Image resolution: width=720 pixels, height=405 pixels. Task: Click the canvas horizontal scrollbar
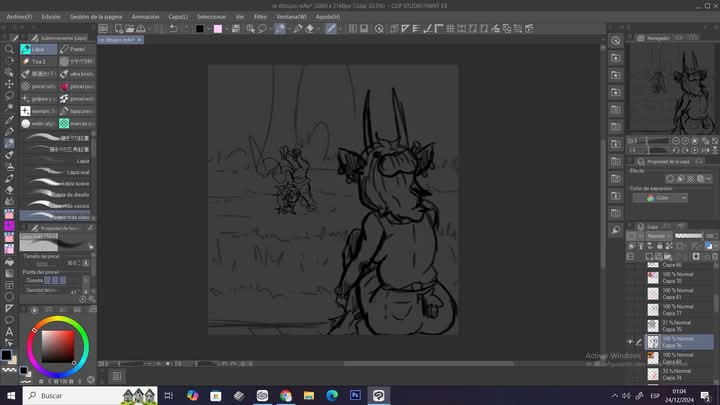(x=428, y=364)
